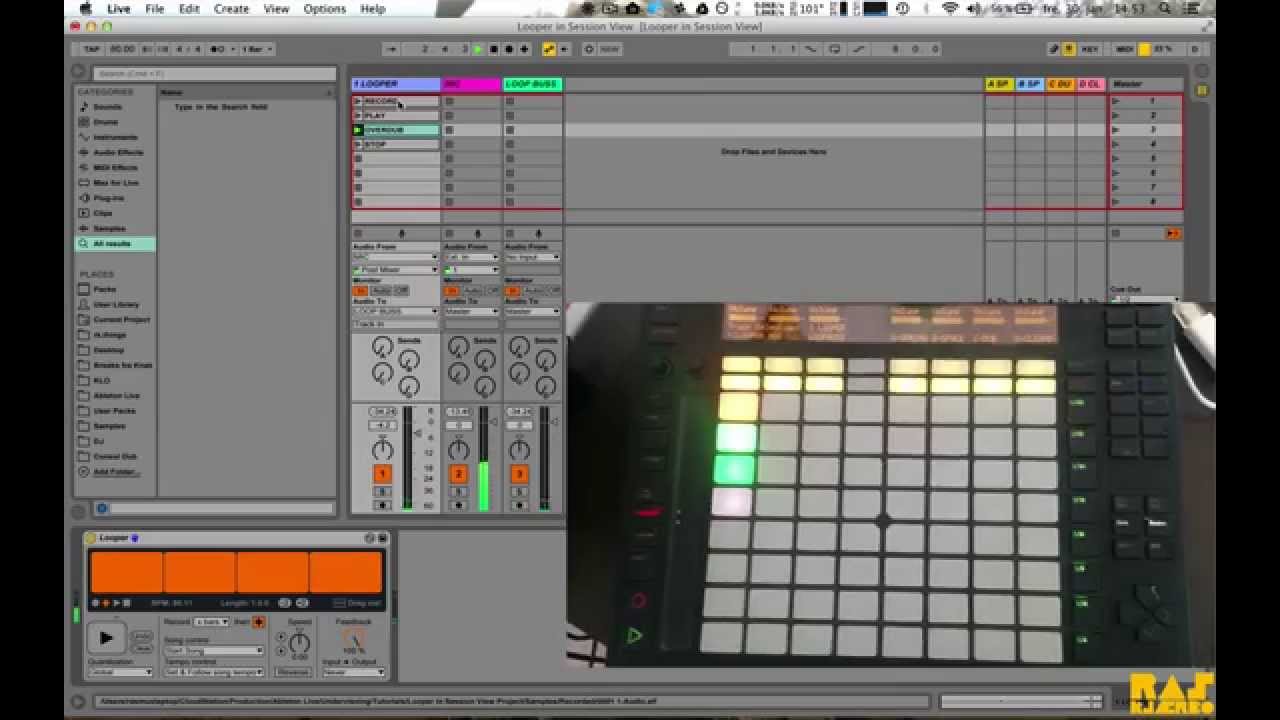Open Packs in Places

coord(104,289)
